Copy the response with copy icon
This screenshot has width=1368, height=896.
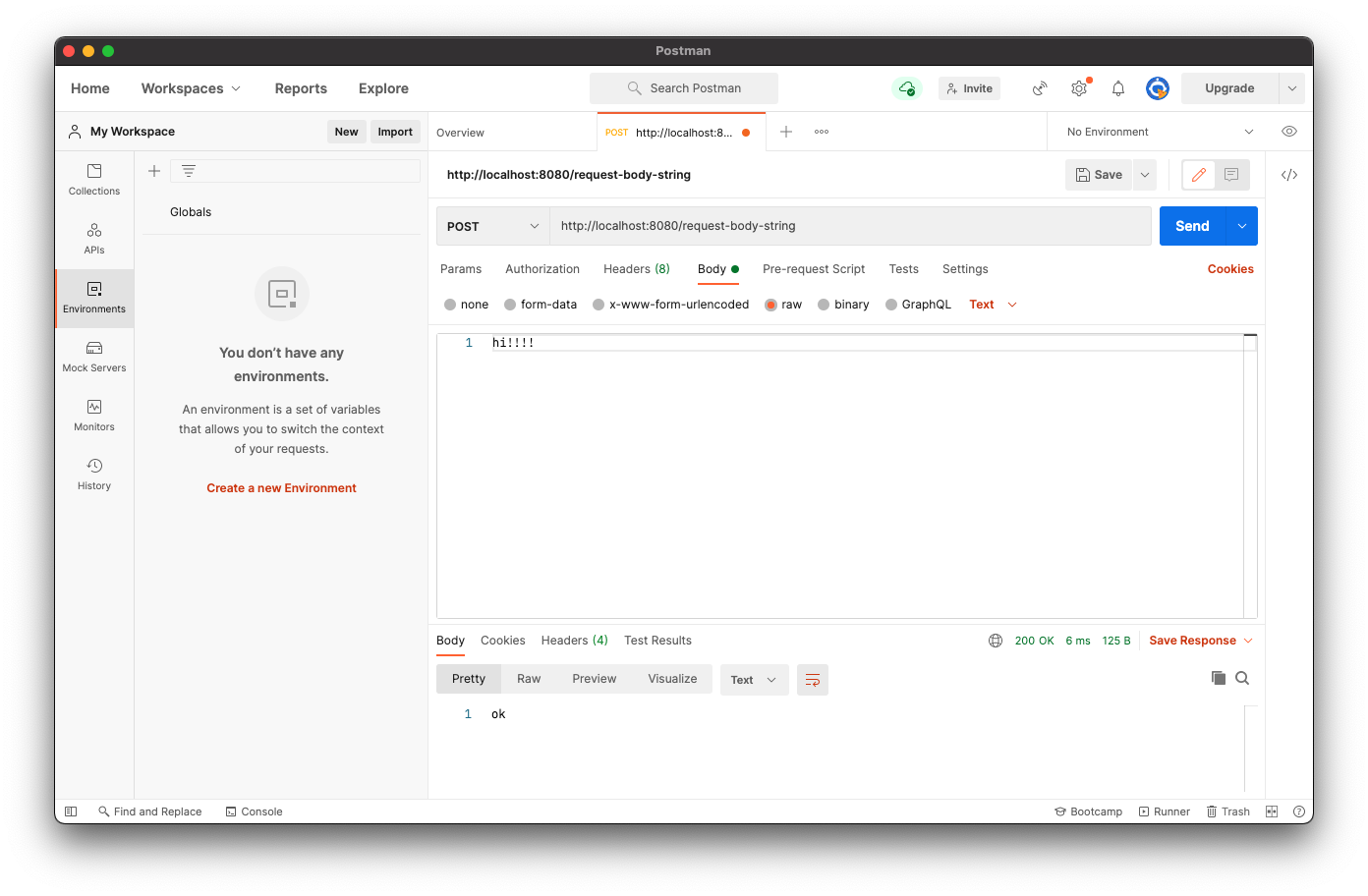point(1219,678)
